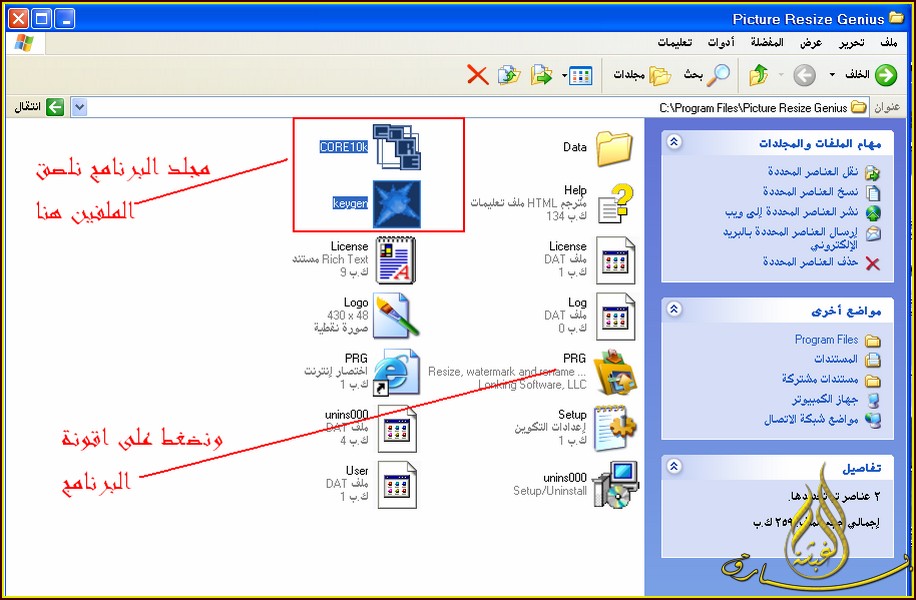The width and height of the screenshot is (916, 600).
Task: Select the PRG application icon by Lonking Software
Action: tap(615, 372)
